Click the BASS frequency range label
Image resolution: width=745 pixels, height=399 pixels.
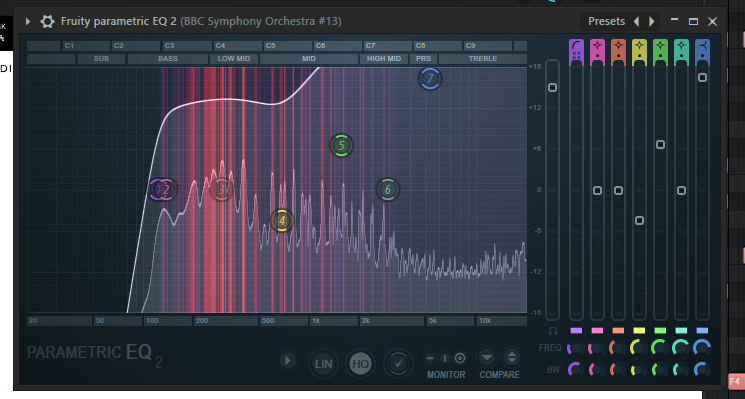[168, 59]
